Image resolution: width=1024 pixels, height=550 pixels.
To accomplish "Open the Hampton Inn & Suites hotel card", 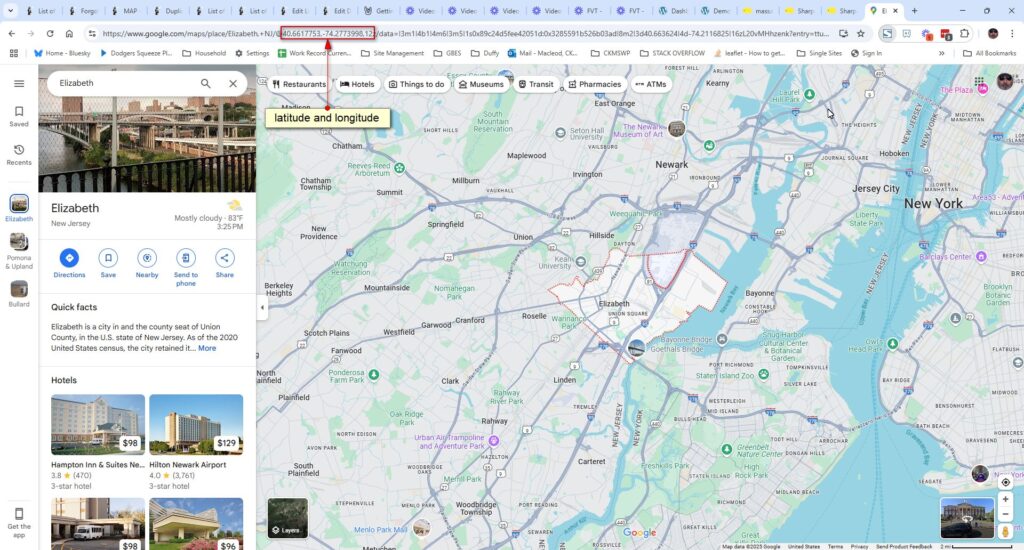I will 98,442.
